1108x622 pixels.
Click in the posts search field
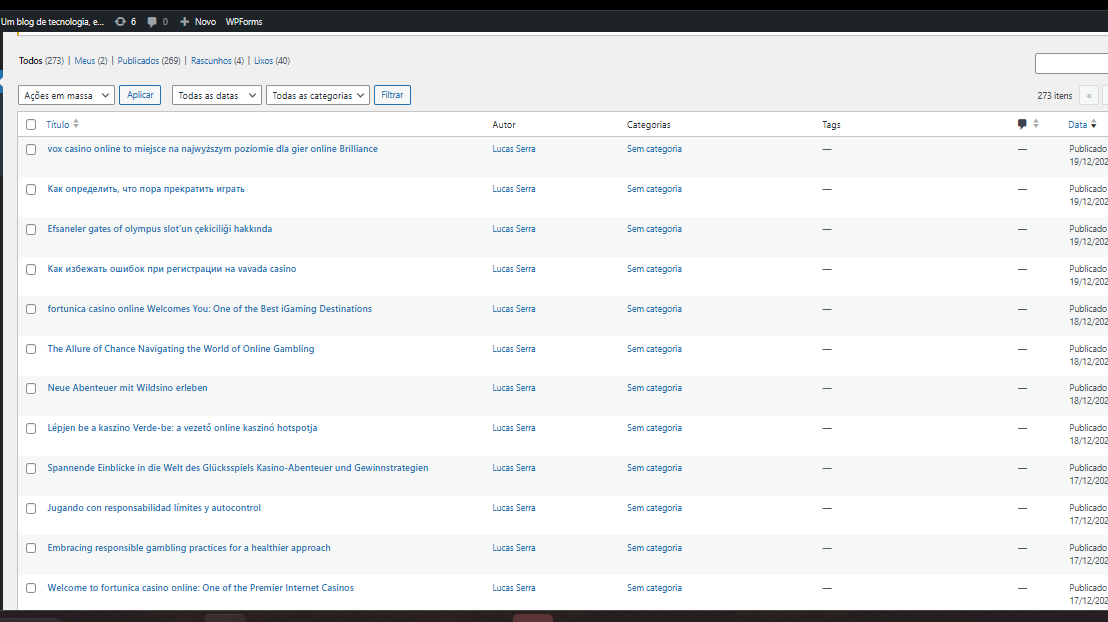(1071, 64)
